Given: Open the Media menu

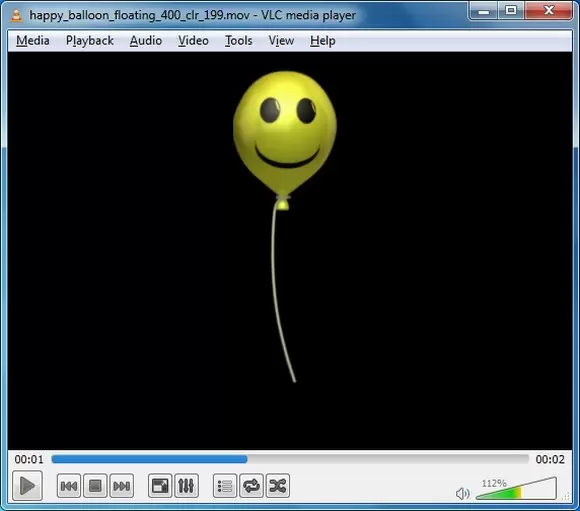Looking at the screenshot, I should [x=33, y=40].
